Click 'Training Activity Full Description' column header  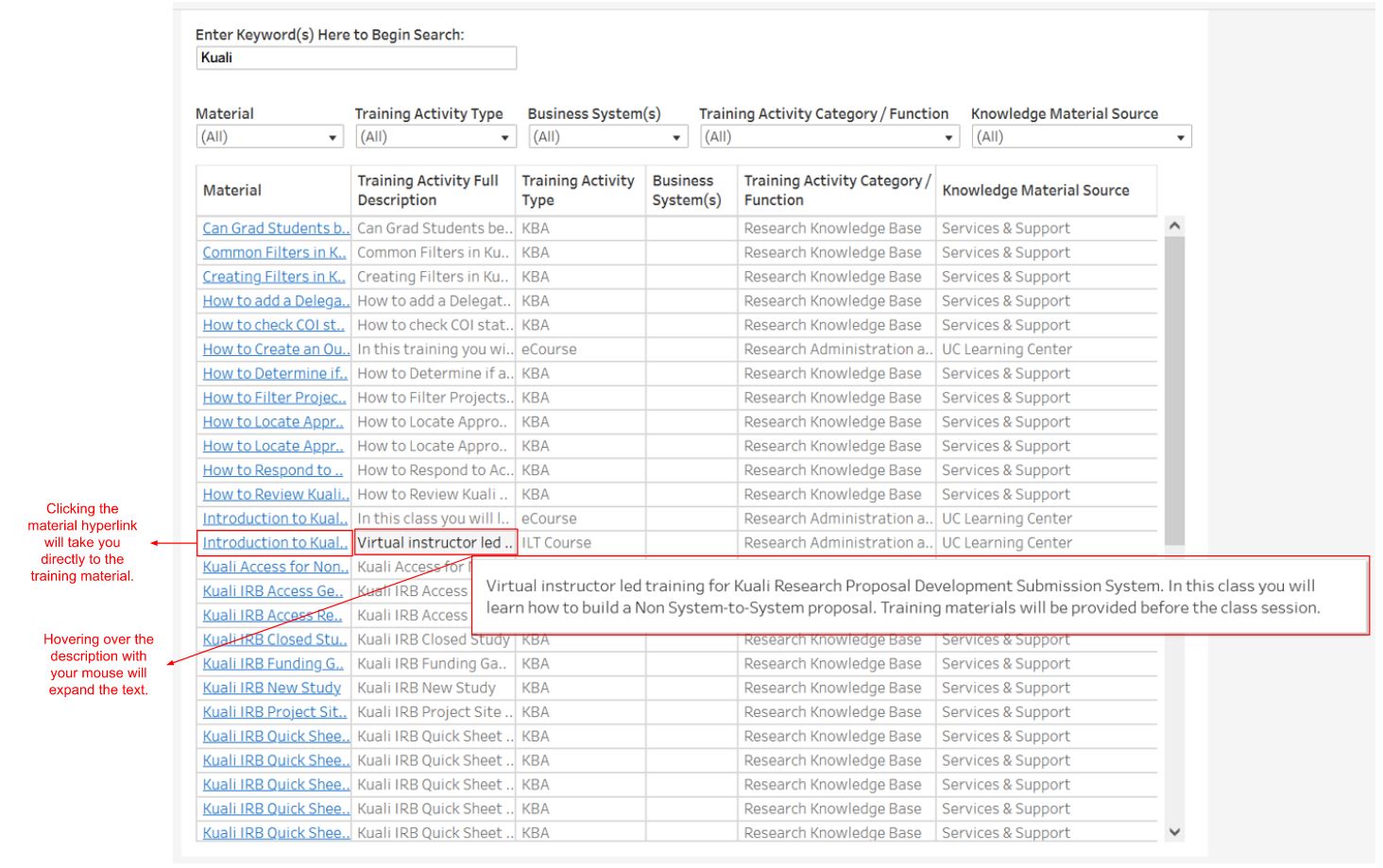434,191
